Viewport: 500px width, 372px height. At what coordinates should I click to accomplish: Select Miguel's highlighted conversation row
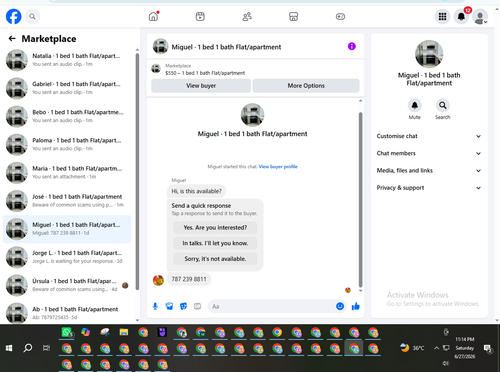tap(67, 229)
